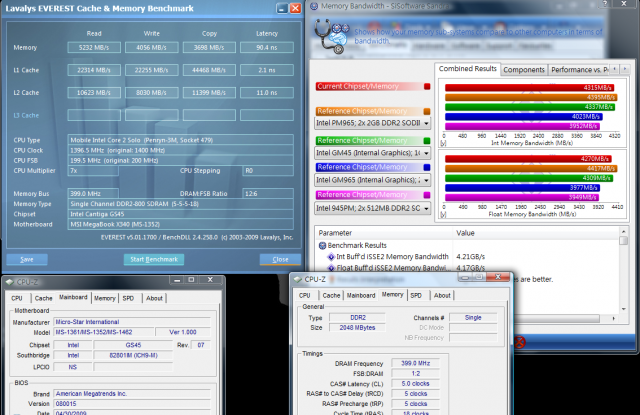Click Micro-Star International manufacturer field
The height and width of the screenshot is (415, 640).
132,322
